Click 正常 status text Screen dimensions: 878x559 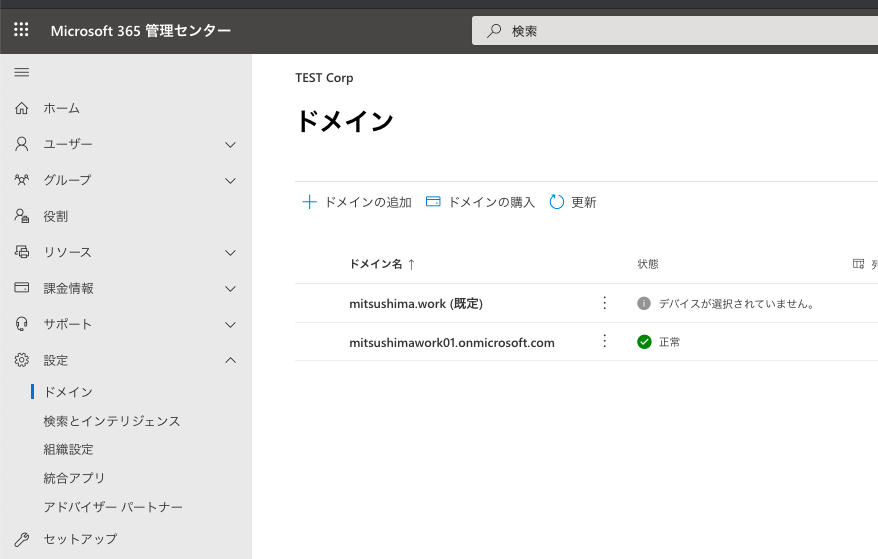pos(669,342)
